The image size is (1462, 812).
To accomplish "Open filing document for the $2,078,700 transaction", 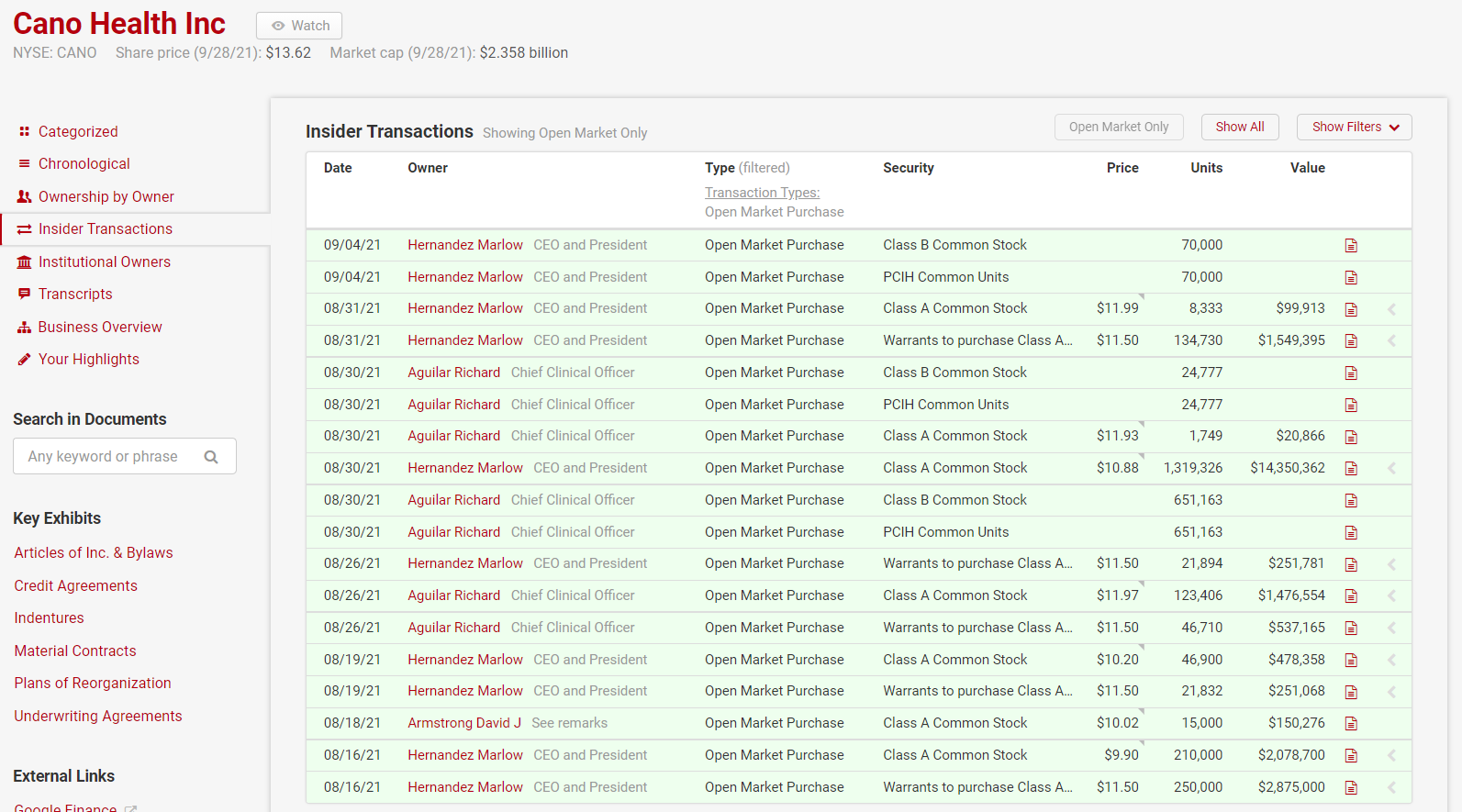I will 1351,755.
